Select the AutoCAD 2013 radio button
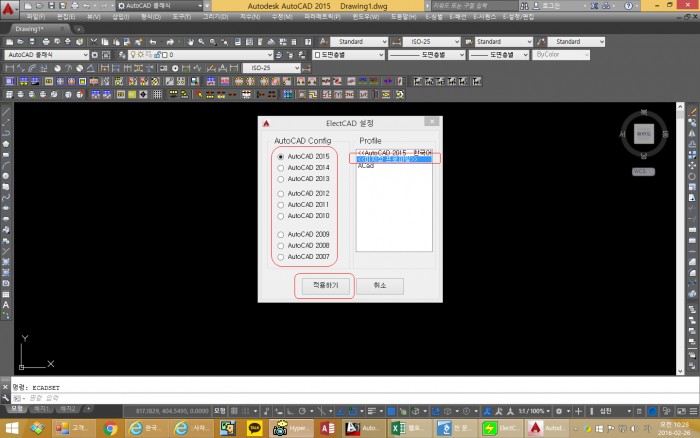Viewport: 700px width, 438px height. pos(281,179)
